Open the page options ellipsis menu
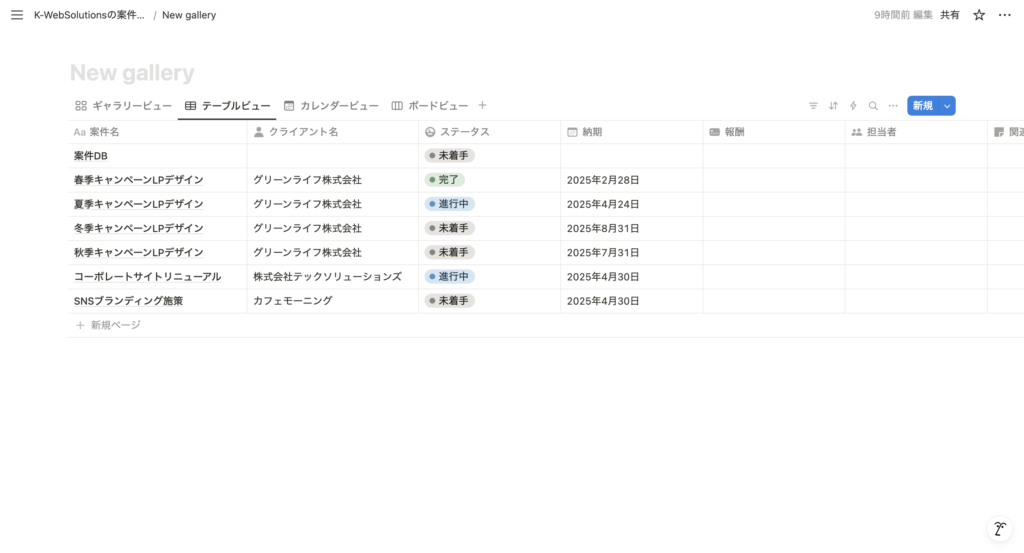The height and width of the screenshot is (553, 1024). (1005, 15)
